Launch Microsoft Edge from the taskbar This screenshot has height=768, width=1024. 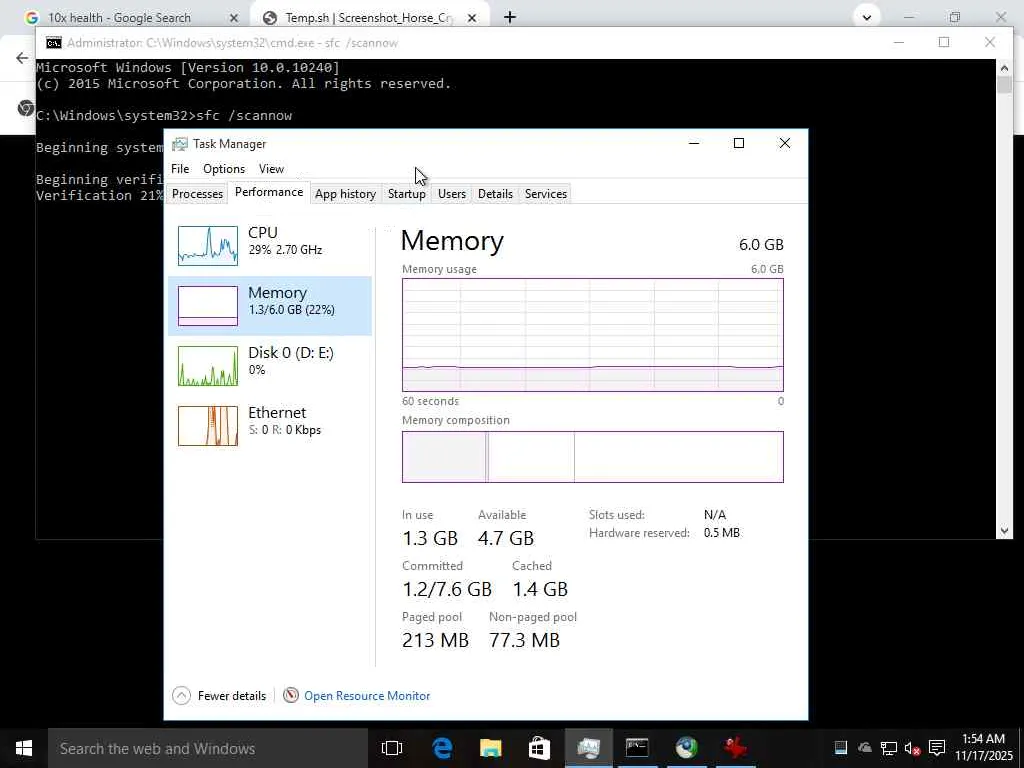click(x=442, y=748)
